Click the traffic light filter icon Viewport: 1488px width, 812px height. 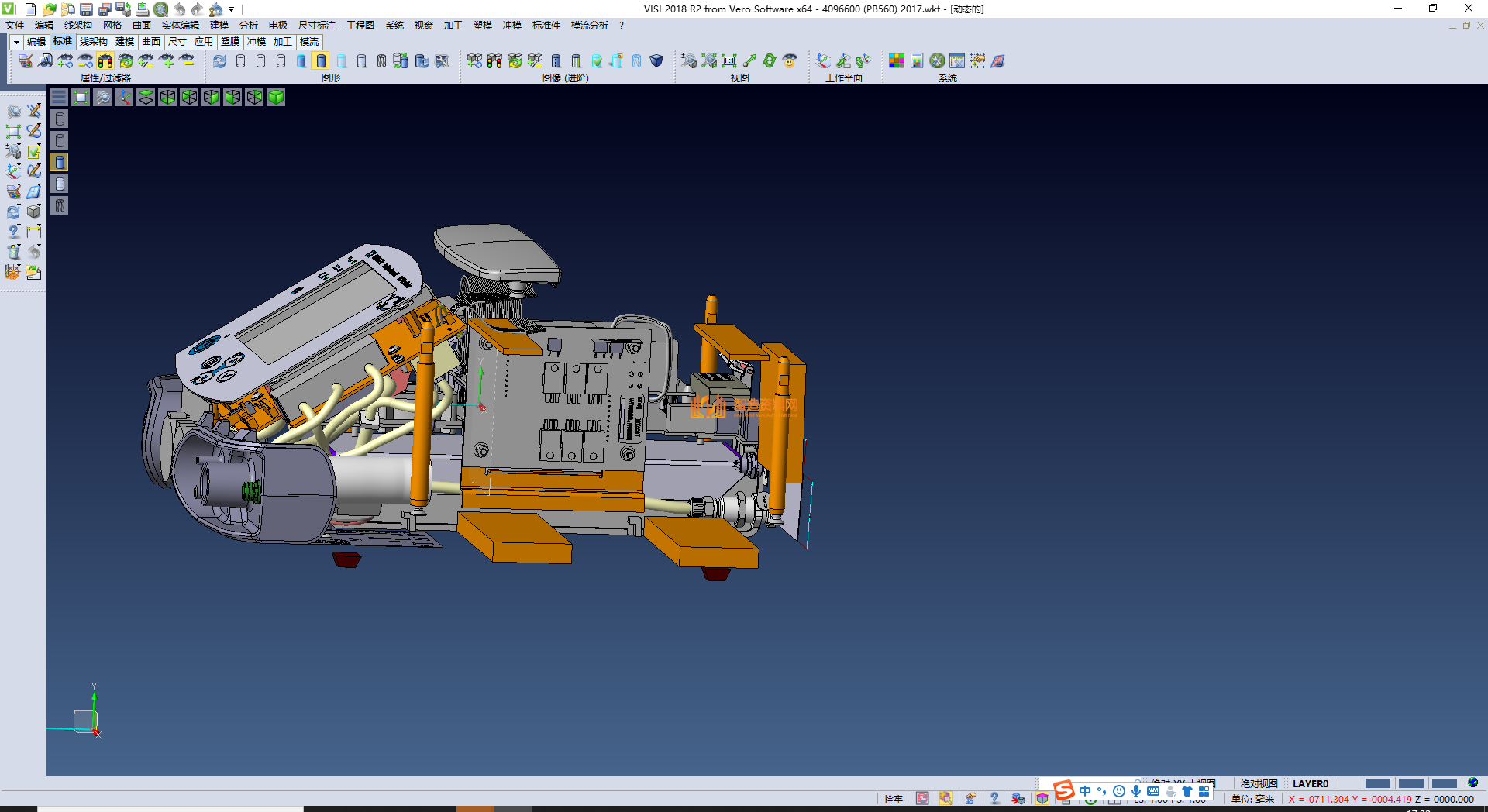(105, 61)
